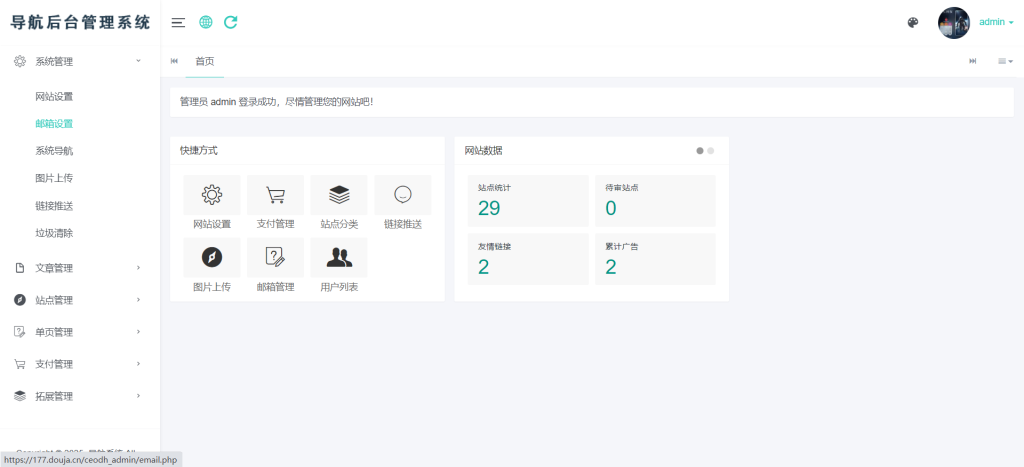Screen dimensions: 1024x467
Task: Click the 系统管理 gear icon in sidebar
Action: (x=20, y=62)
